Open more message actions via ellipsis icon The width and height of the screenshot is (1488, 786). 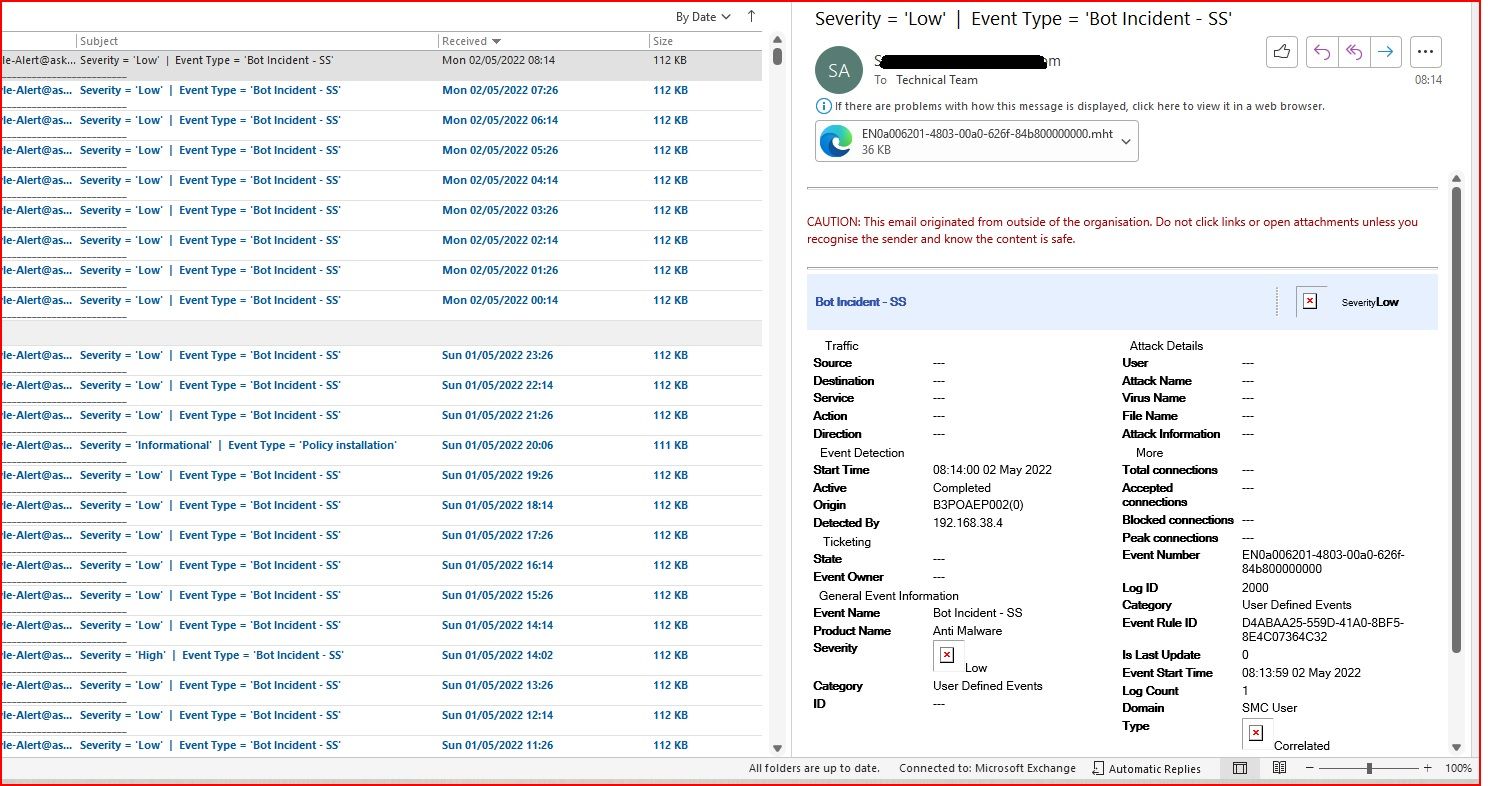pyautogui.click(x=1425, y=52)
